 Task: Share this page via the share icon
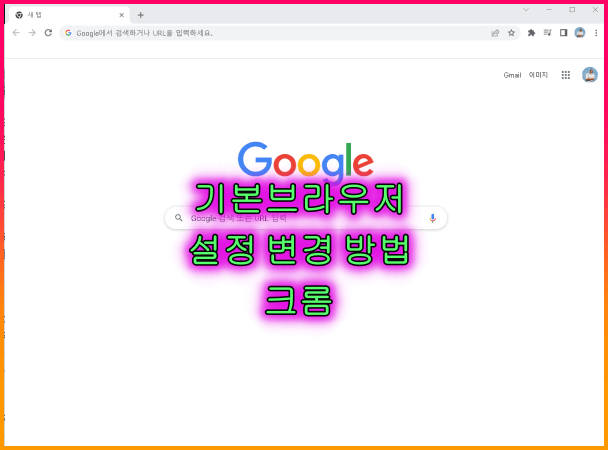tap(495, 33)
